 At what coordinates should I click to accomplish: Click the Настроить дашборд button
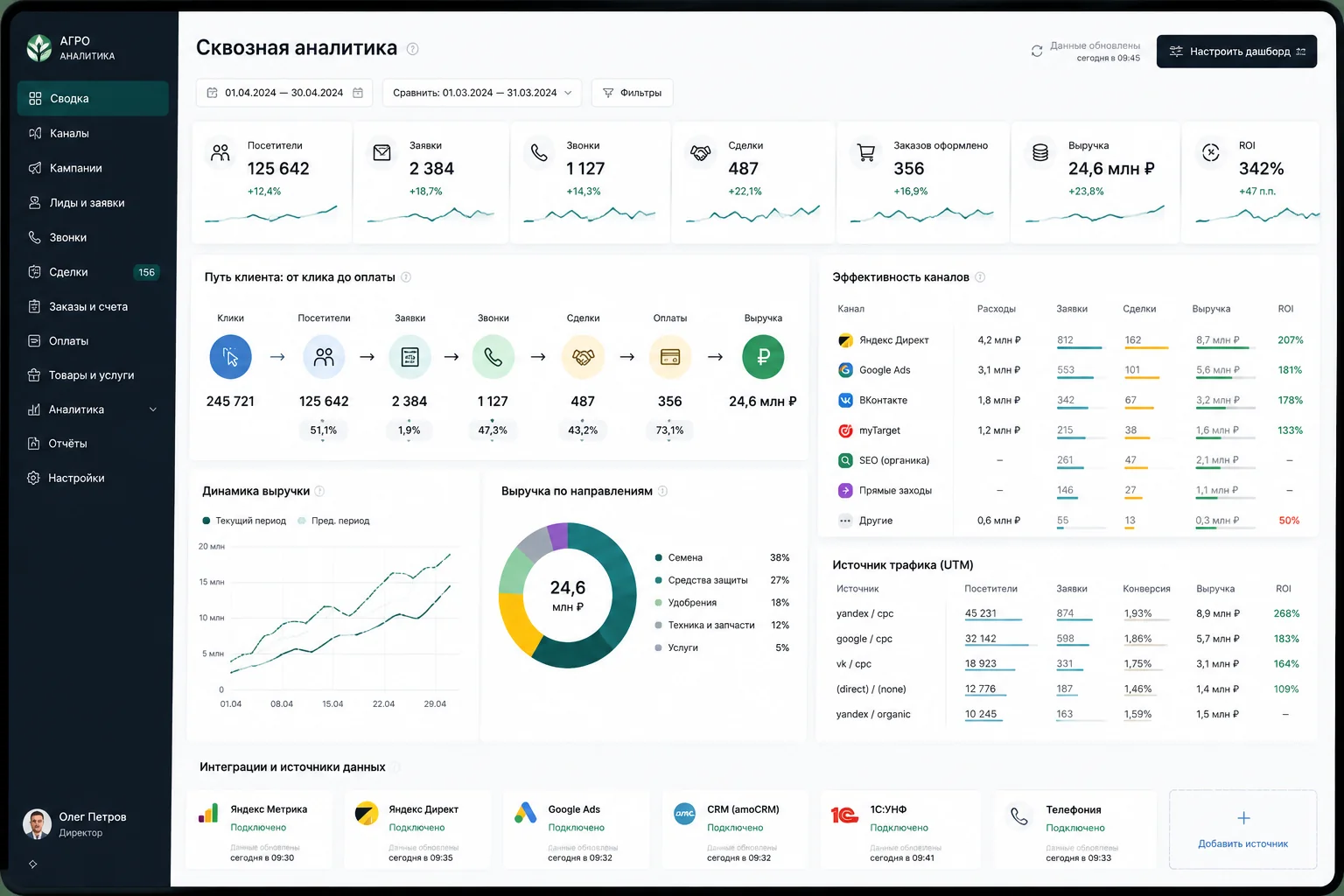click(1236, 52)
